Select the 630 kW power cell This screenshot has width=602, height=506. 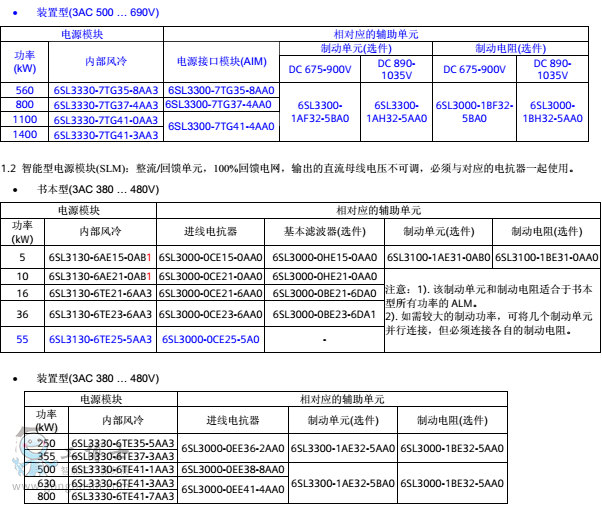(46, 483)
